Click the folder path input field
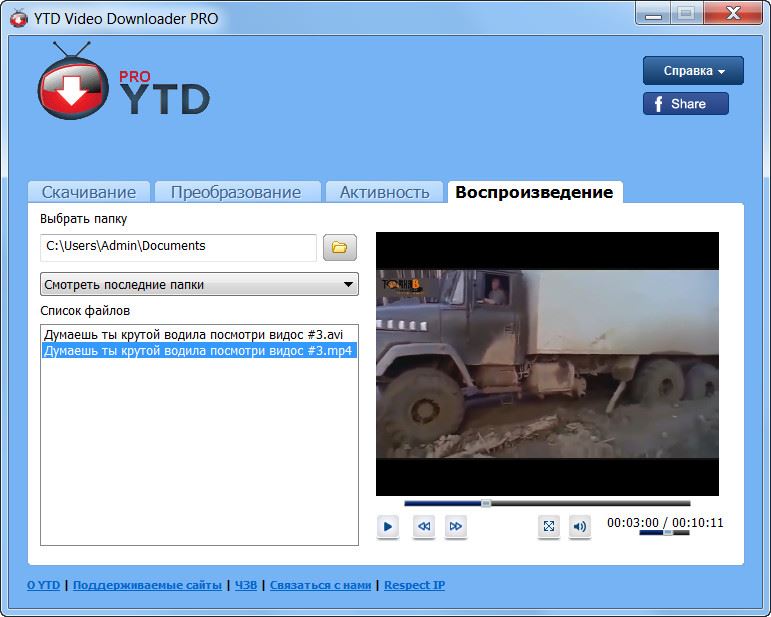The width and height of the screenshot is (771, 617). [x=178, y=246]
